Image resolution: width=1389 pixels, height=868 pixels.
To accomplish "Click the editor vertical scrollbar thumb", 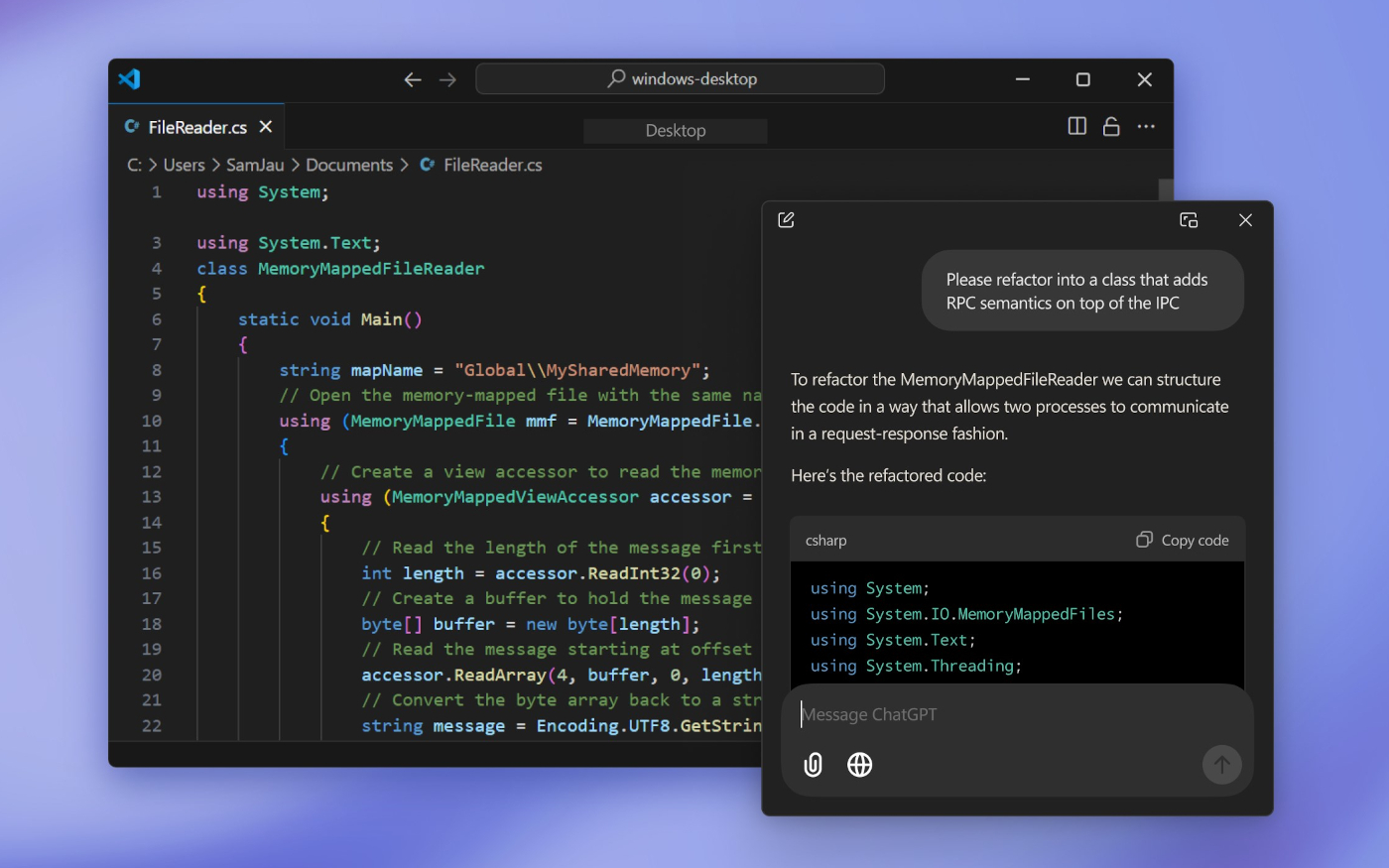I will coord(1166,189).
